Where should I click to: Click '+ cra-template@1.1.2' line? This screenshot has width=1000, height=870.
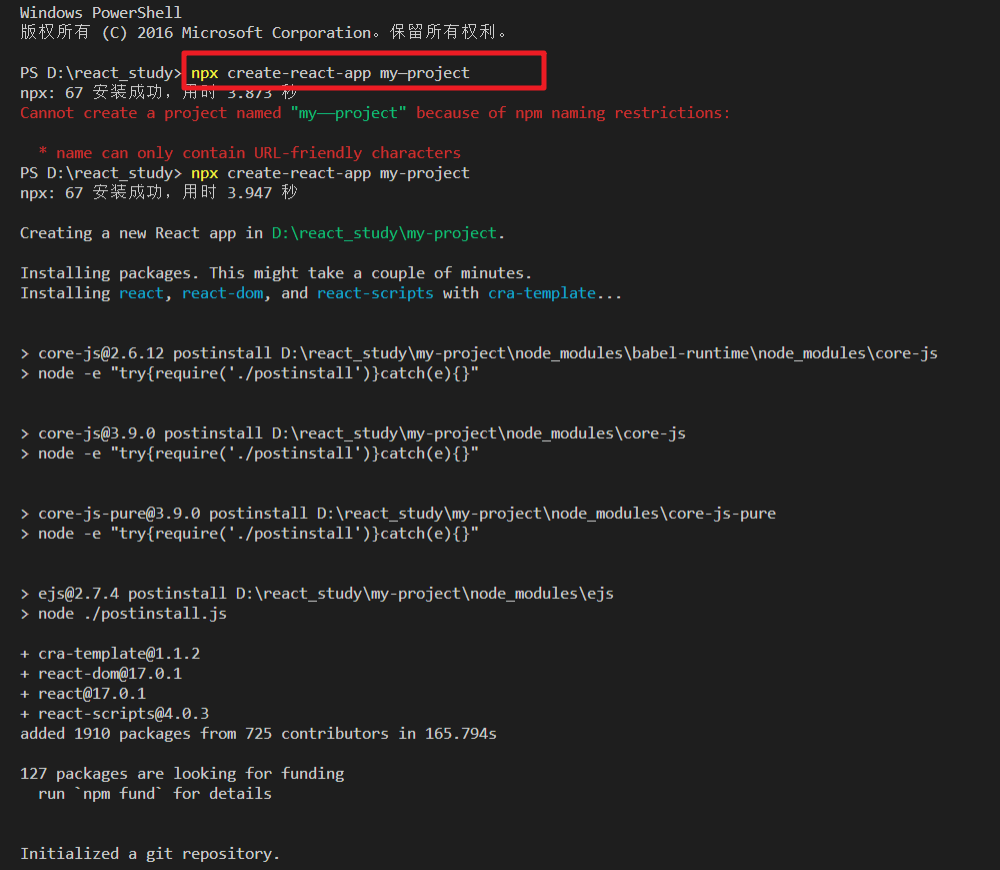pos(110,654)
